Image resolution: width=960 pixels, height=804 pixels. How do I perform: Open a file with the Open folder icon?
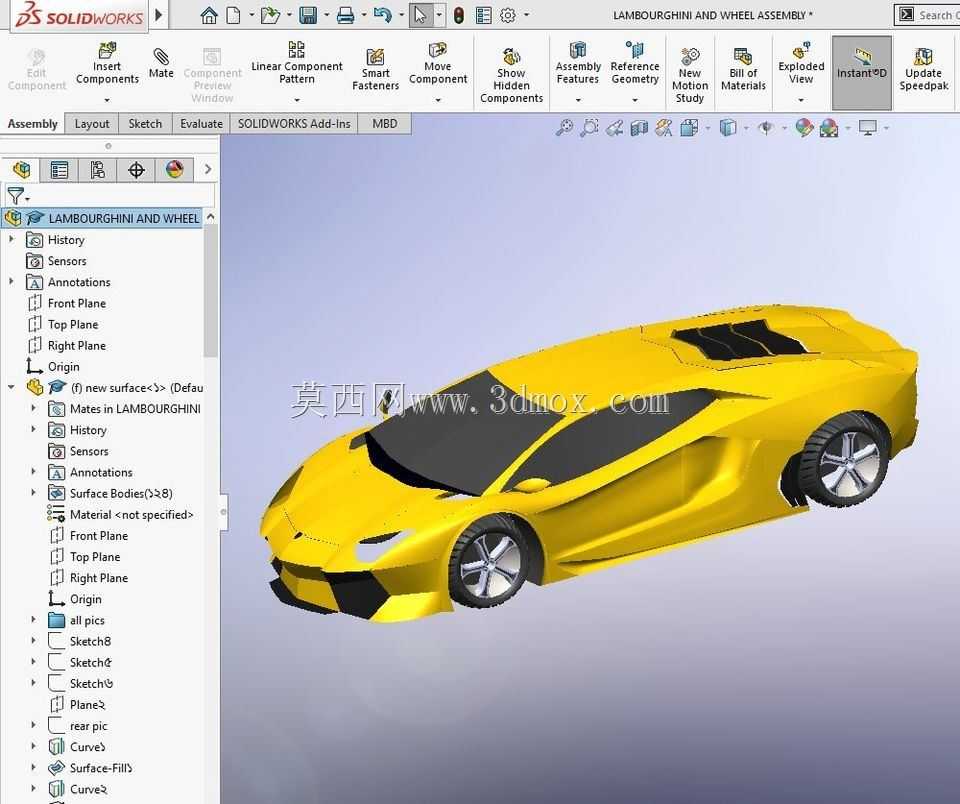tap(270, 15)
